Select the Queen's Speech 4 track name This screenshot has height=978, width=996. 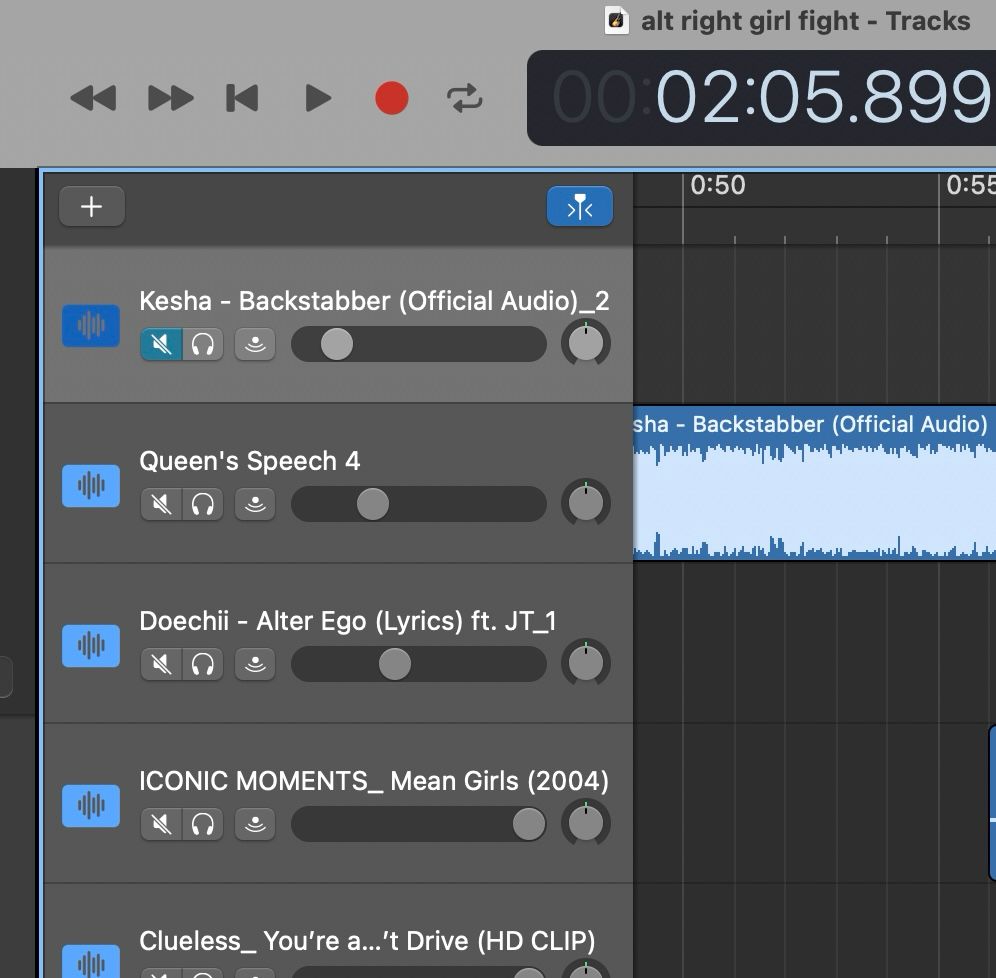pos(250,461)
